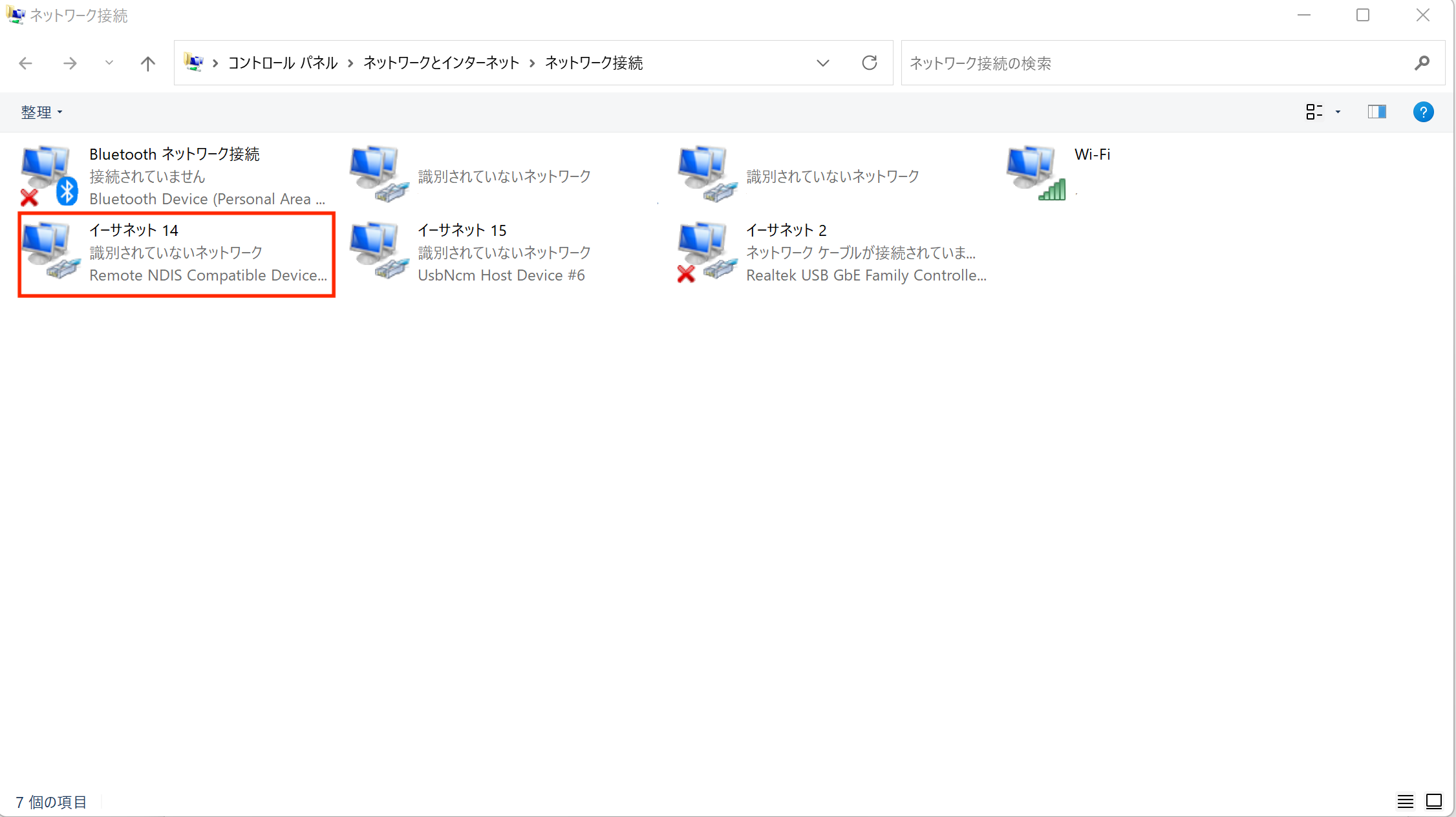Click the refresh icon in address bar

point(870,63)
